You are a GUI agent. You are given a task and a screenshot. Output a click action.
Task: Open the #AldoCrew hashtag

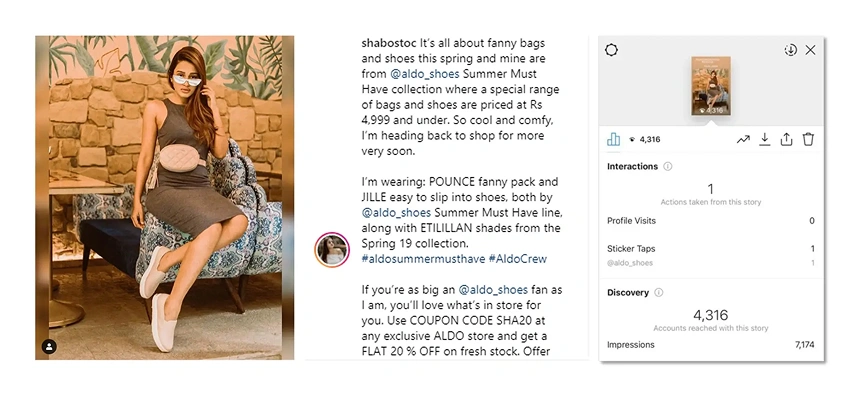tap(518, 259)
